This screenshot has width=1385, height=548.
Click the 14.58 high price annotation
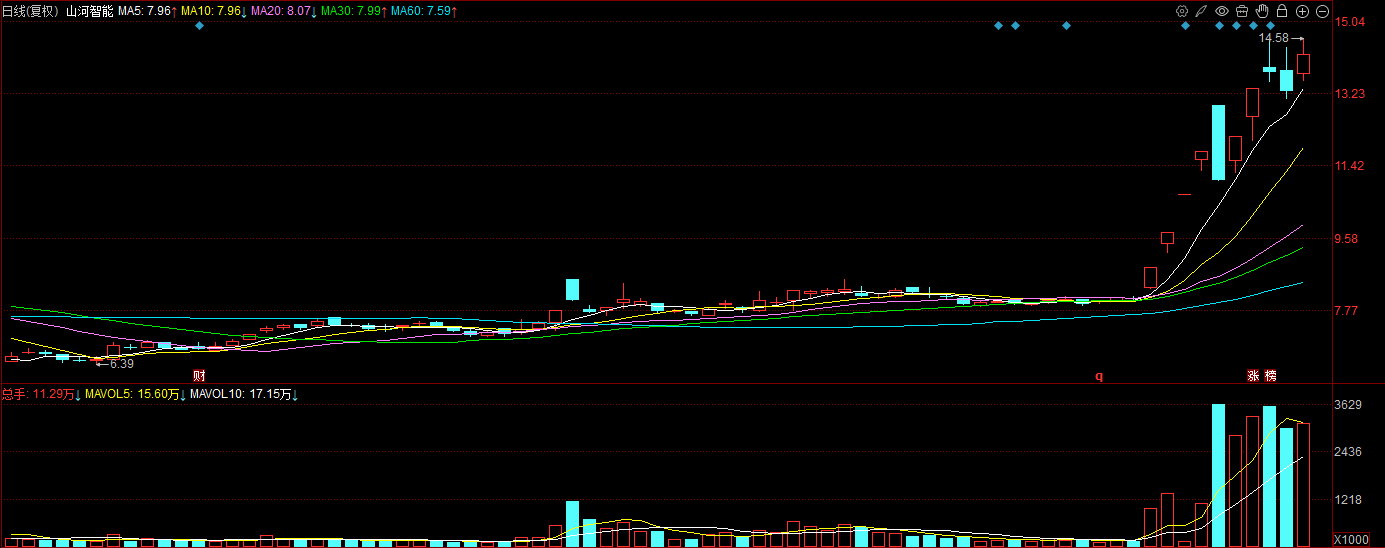click(x=1273, y=38)
